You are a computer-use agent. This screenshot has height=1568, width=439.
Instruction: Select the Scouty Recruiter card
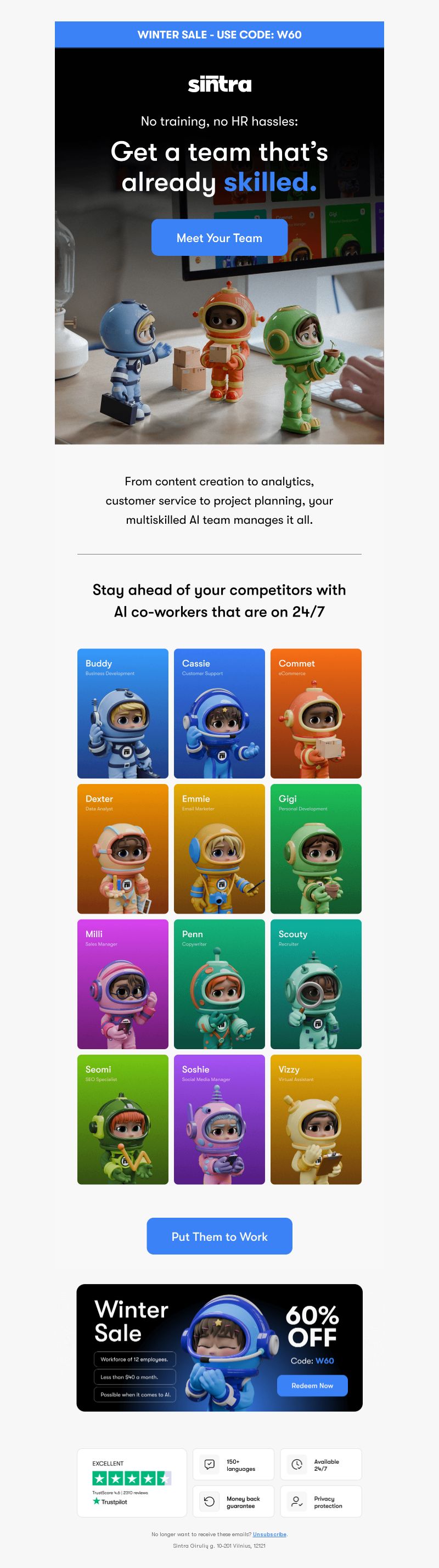[x=316, y=984]
